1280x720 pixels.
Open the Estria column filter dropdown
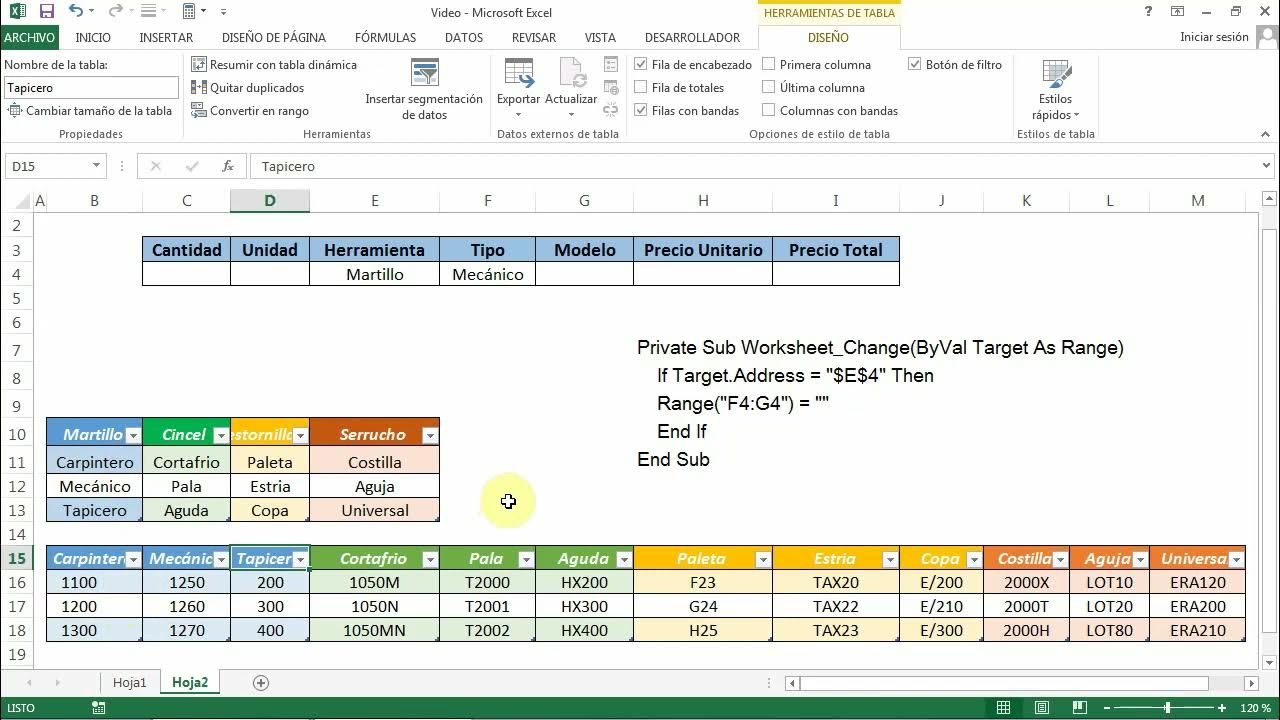pyautogui.click(x=890, y=559)
